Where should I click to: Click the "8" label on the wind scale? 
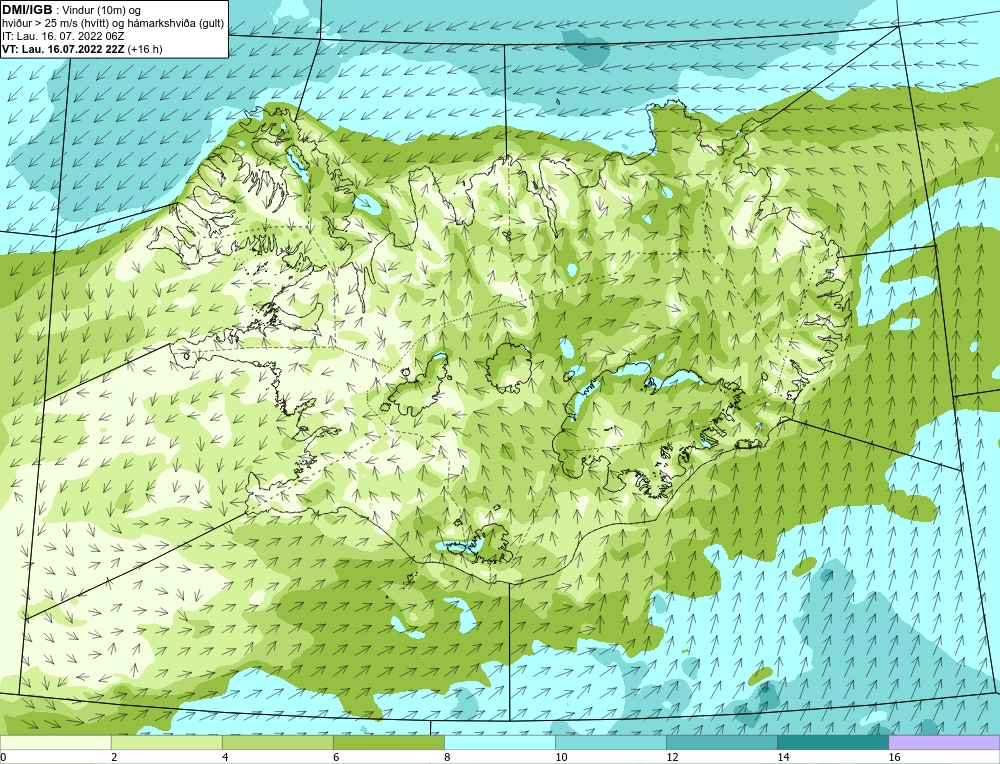tap(447, 757)
